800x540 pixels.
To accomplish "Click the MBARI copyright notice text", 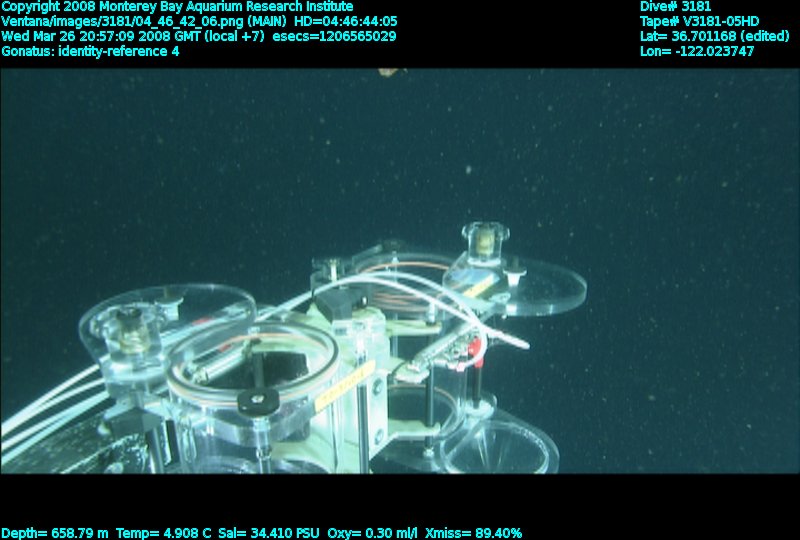I will click(177, 6).
